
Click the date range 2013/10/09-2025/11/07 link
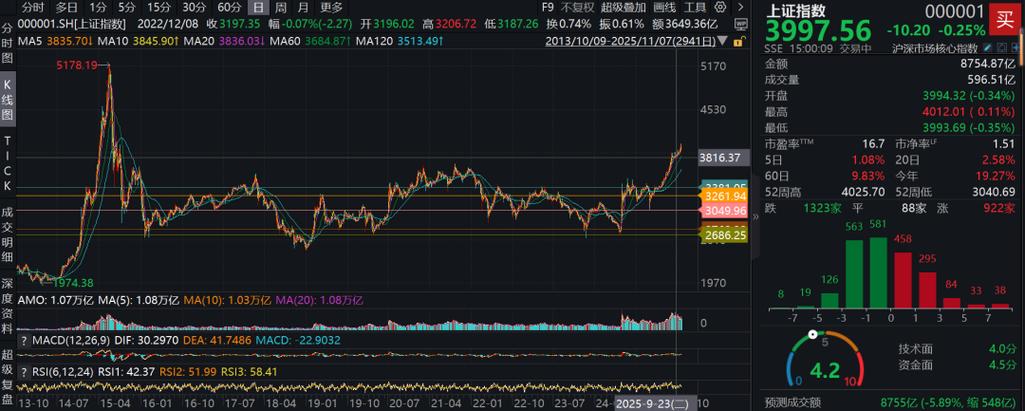point(611,41)
